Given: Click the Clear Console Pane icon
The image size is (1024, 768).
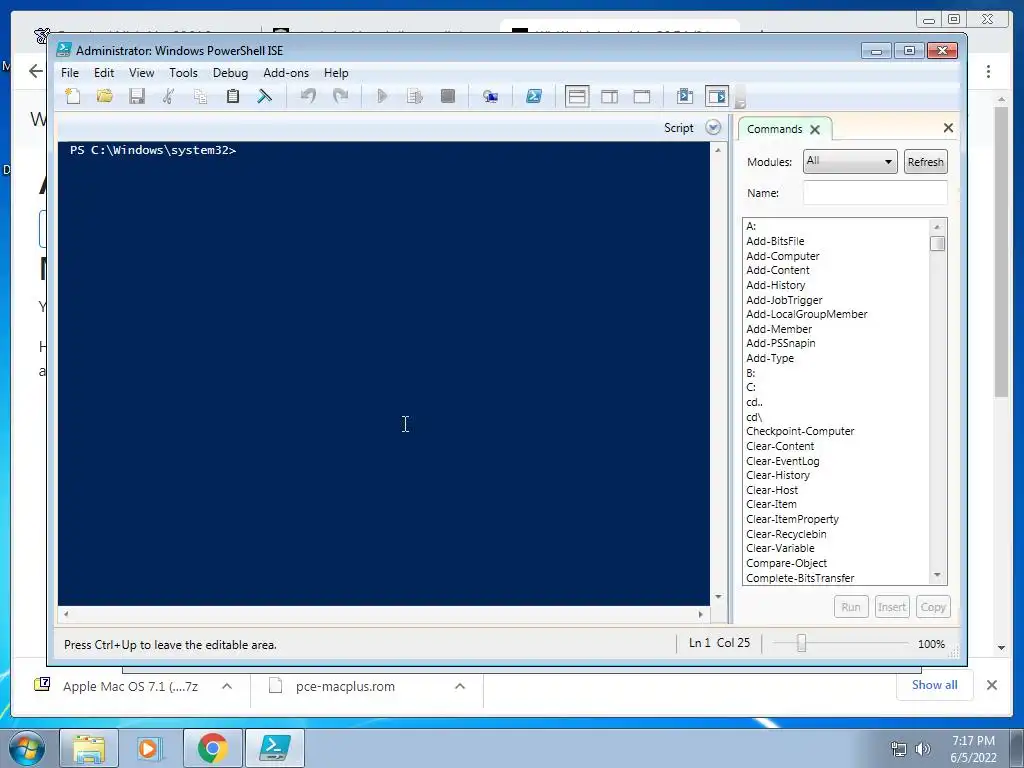Looking at the screenshot, I should [x=264, y=97].
